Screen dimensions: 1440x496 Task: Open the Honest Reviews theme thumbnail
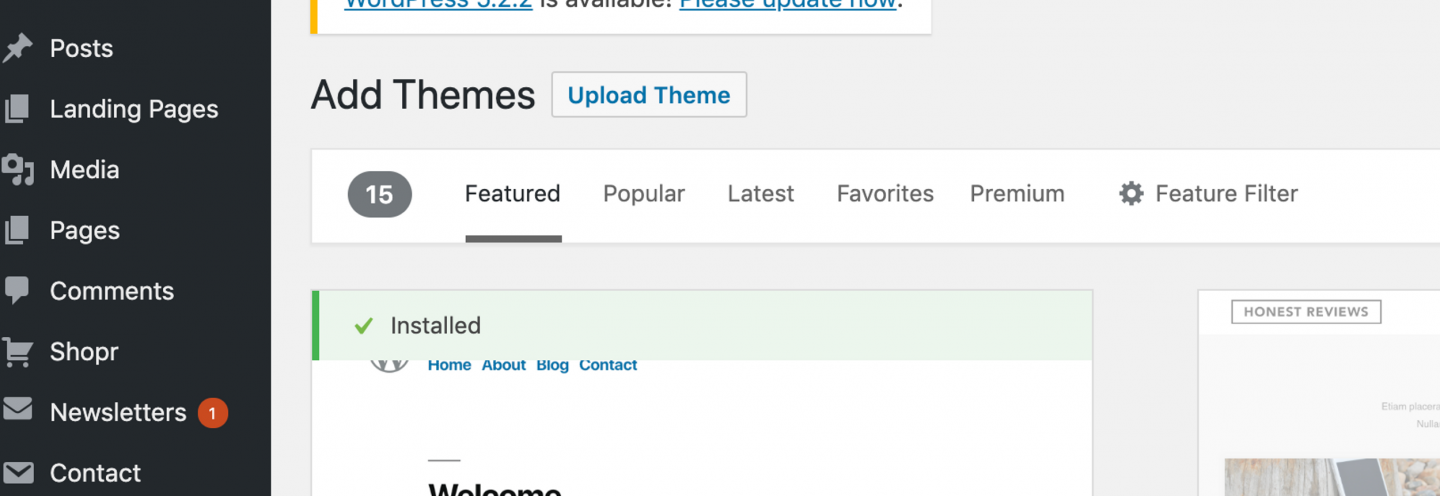tap(1318, 394)
